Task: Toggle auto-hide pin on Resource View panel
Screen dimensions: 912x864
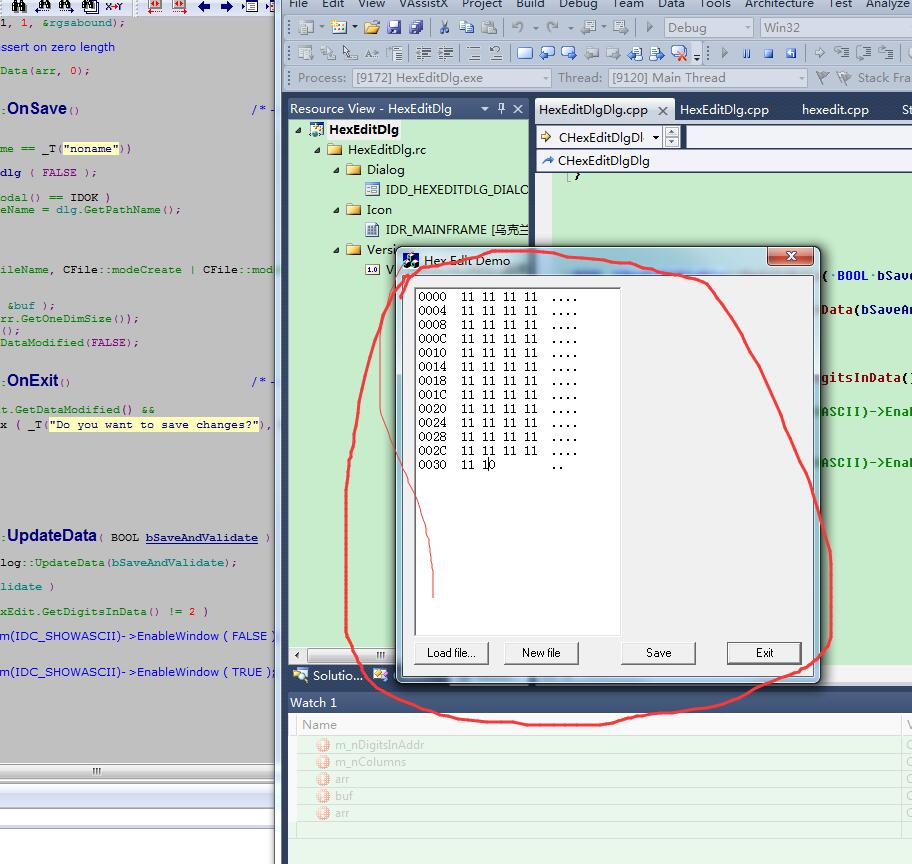Action: [501, 108]
